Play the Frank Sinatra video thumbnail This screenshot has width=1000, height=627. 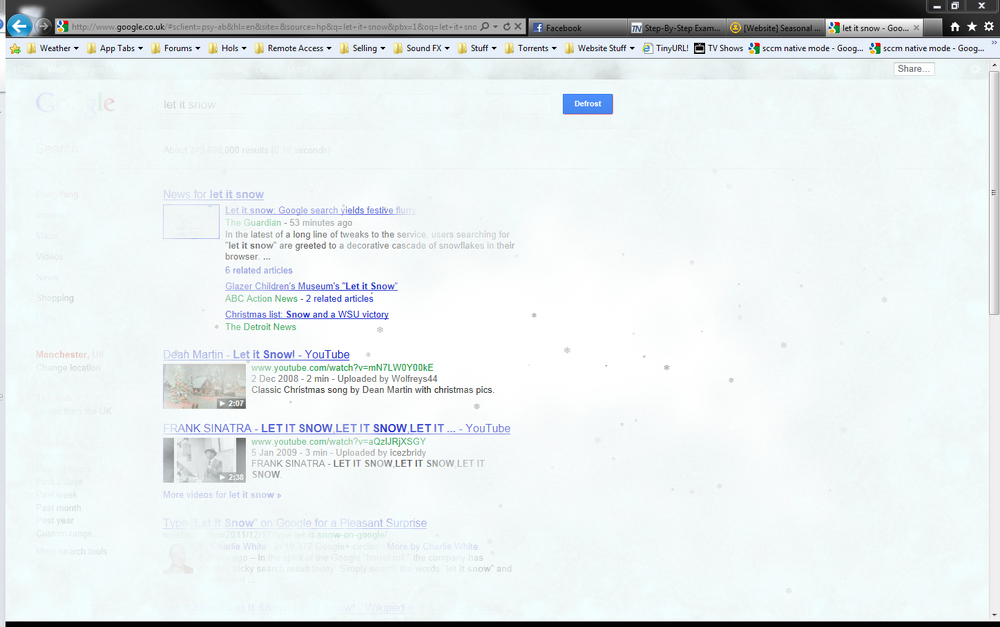pos(204,460)
